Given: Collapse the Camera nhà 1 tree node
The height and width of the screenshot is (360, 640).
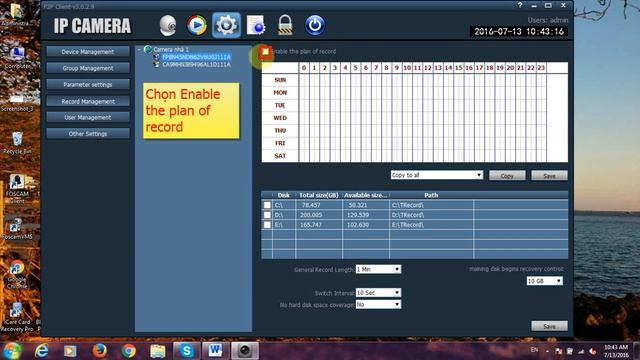Looking at the screenshot, I should click(139, 49).
